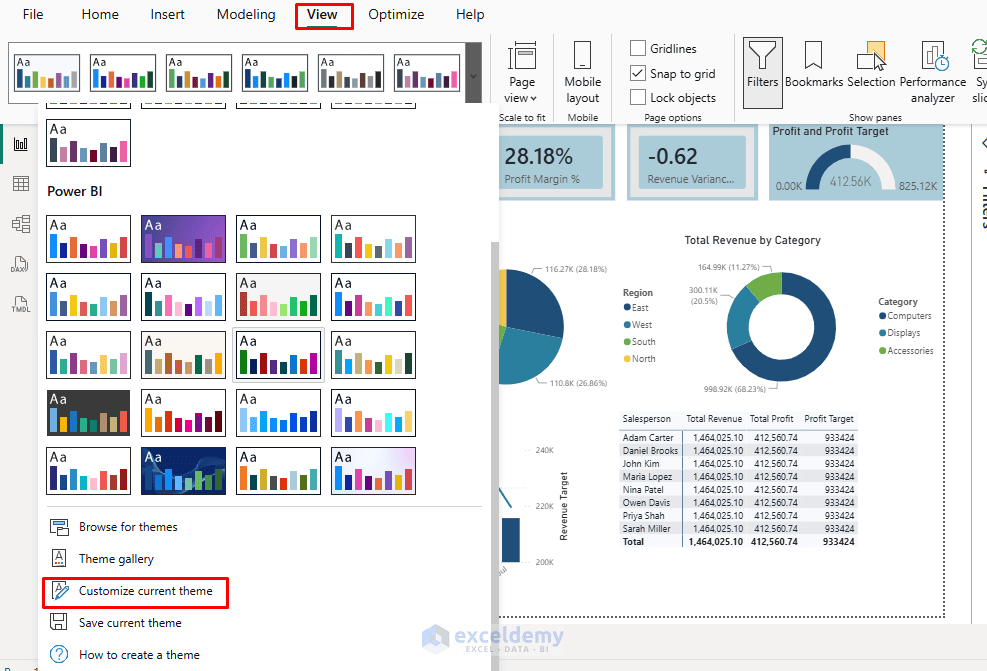This screenshot has width=987, height=671.
Task: Open Theme gallery
Action: point(116,559)
